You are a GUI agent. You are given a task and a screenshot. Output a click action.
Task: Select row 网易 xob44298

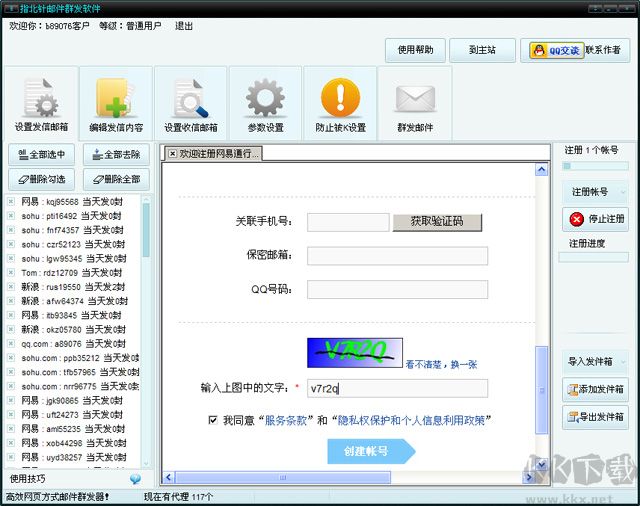tap(74, 443)
